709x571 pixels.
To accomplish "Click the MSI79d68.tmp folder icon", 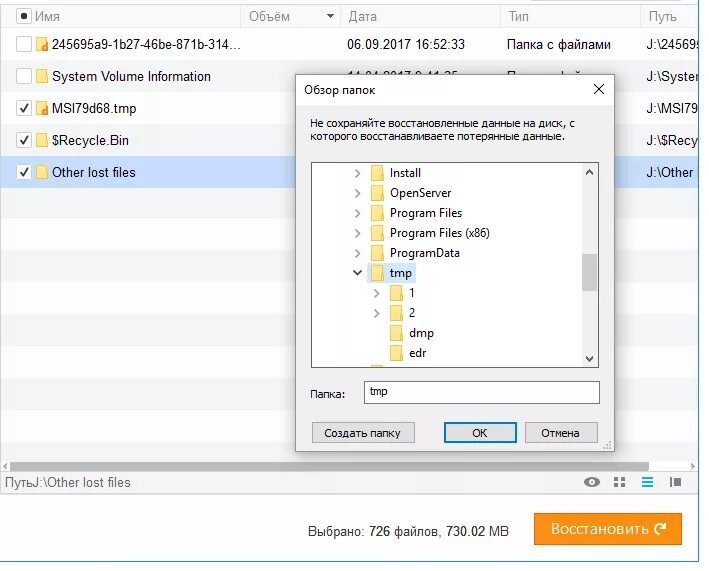I will click(x=42, y=108).
